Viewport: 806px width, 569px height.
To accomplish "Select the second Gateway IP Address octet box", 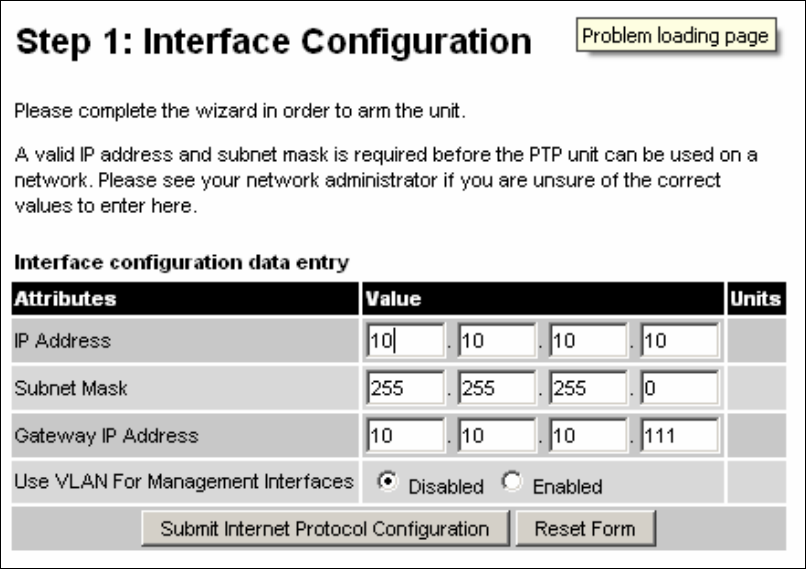I will tap(496, 436).
